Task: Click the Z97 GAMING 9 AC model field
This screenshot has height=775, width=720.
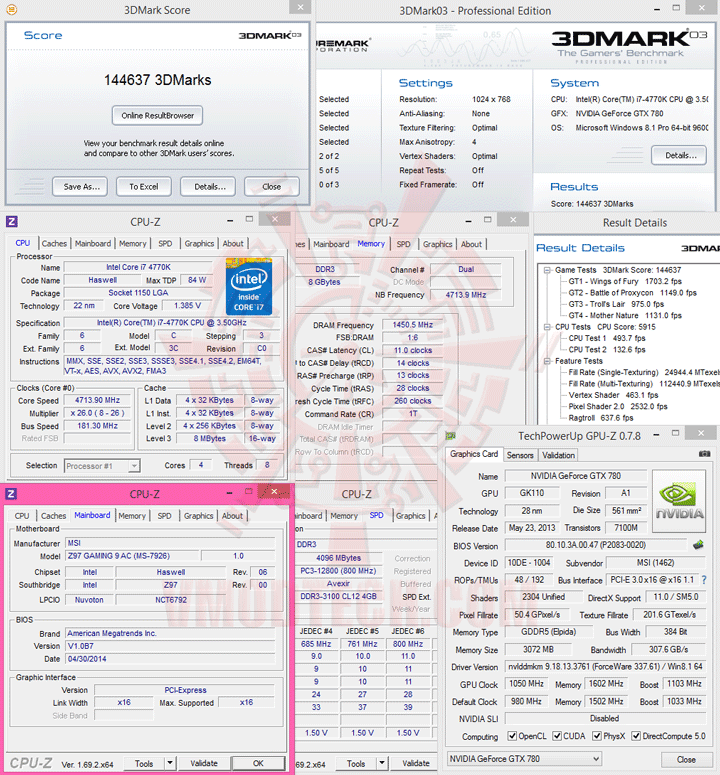Action: 133,556
